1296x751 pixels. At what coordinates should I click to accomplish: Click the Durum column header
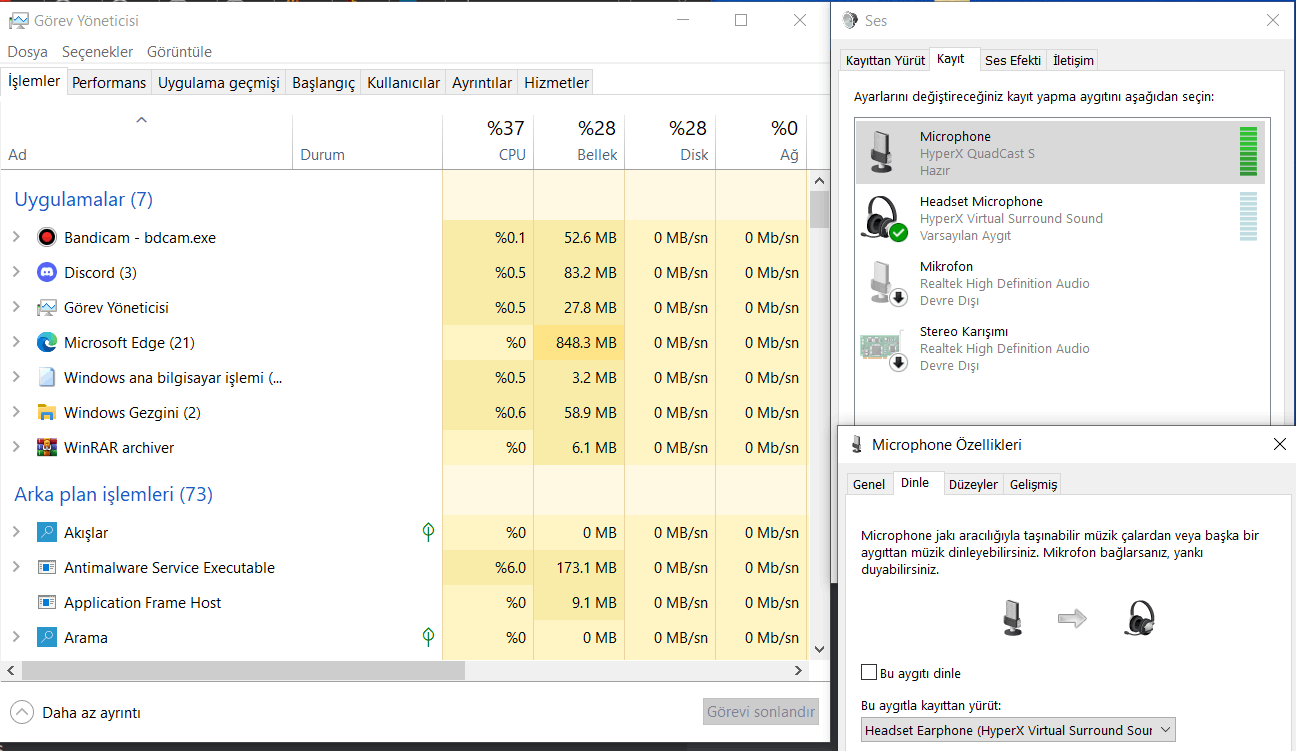(367, 141)
